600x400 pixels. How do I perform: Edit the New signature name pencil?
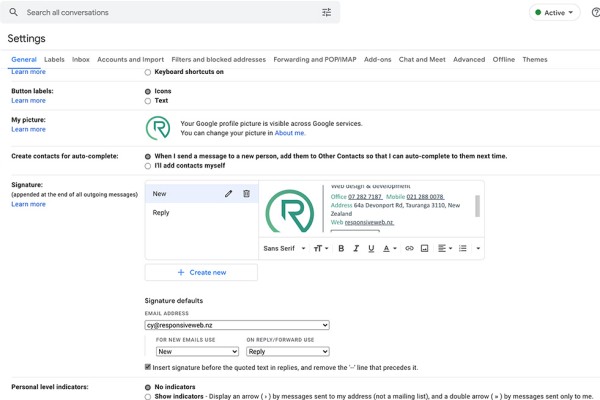[228, 194]
